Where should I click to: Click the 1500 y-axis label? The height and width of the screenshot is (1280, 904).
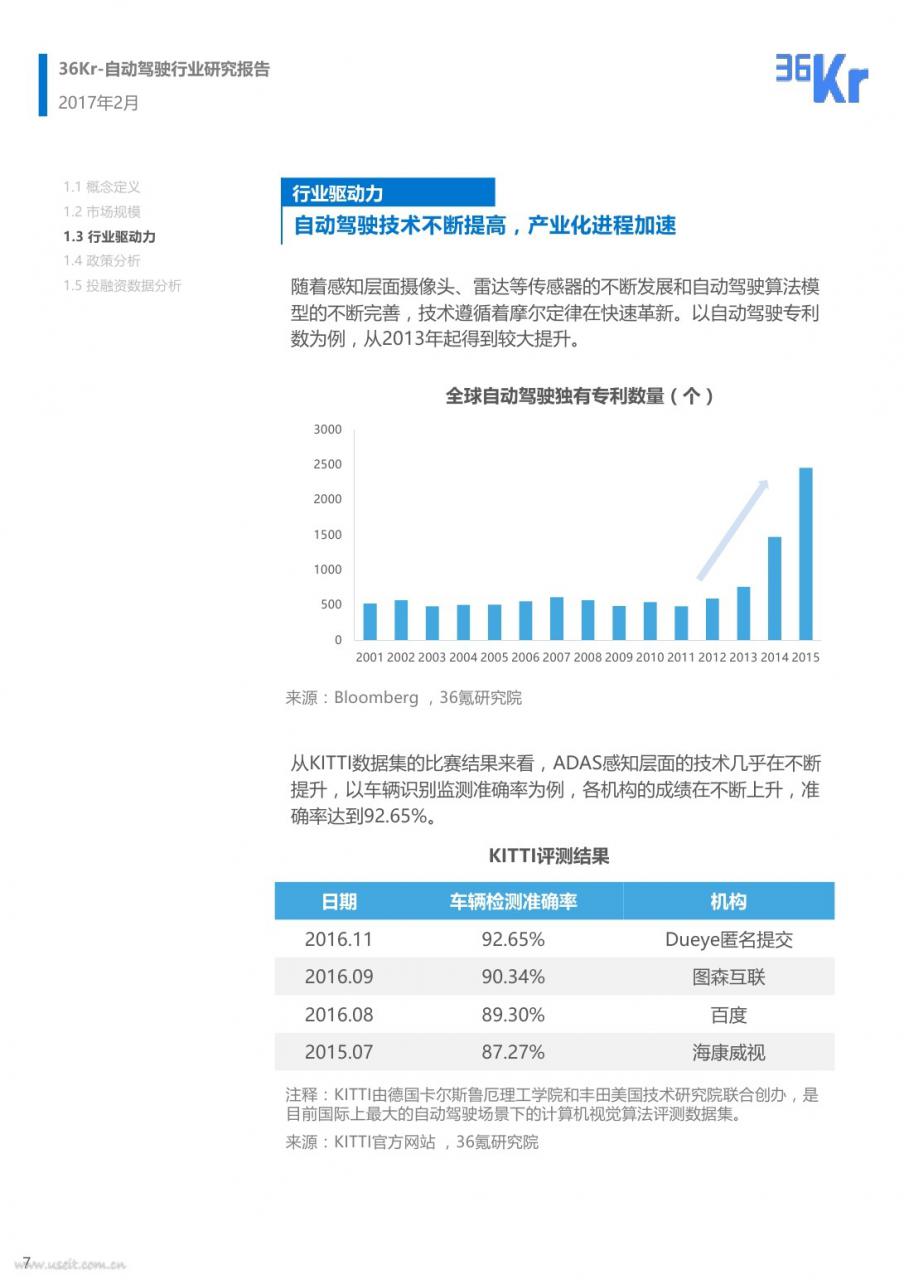coord(328,535)
